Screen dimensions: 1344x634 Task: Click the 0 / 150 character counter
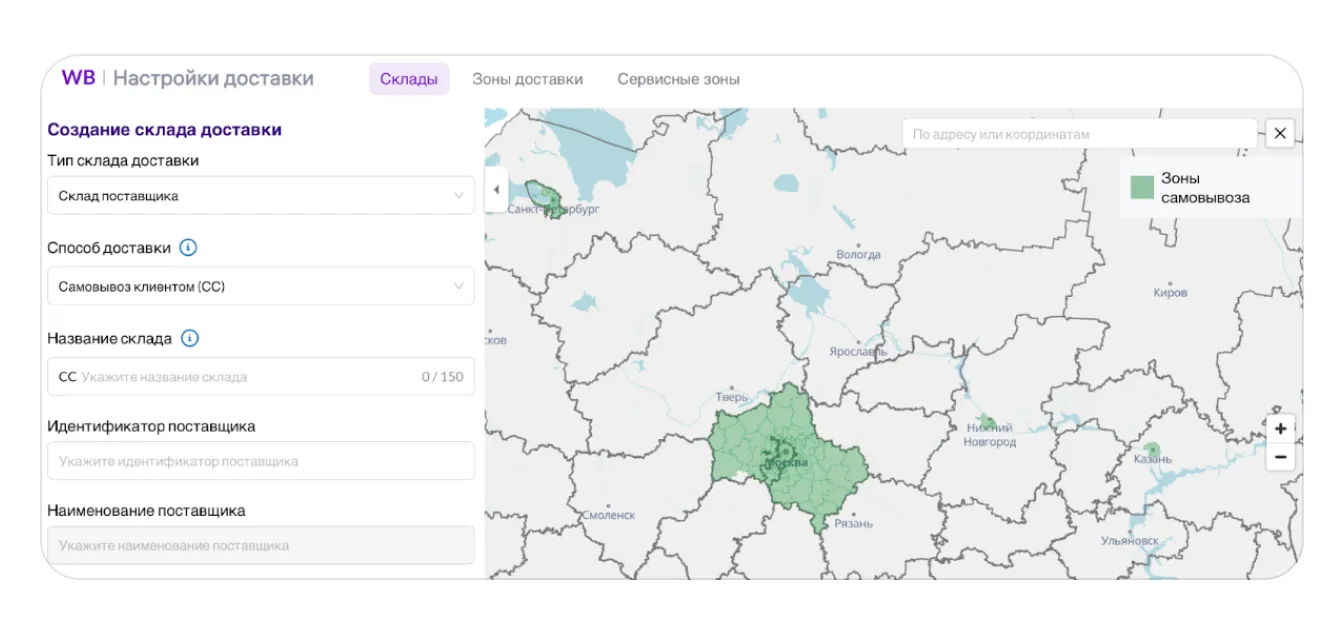pos(443,377)
